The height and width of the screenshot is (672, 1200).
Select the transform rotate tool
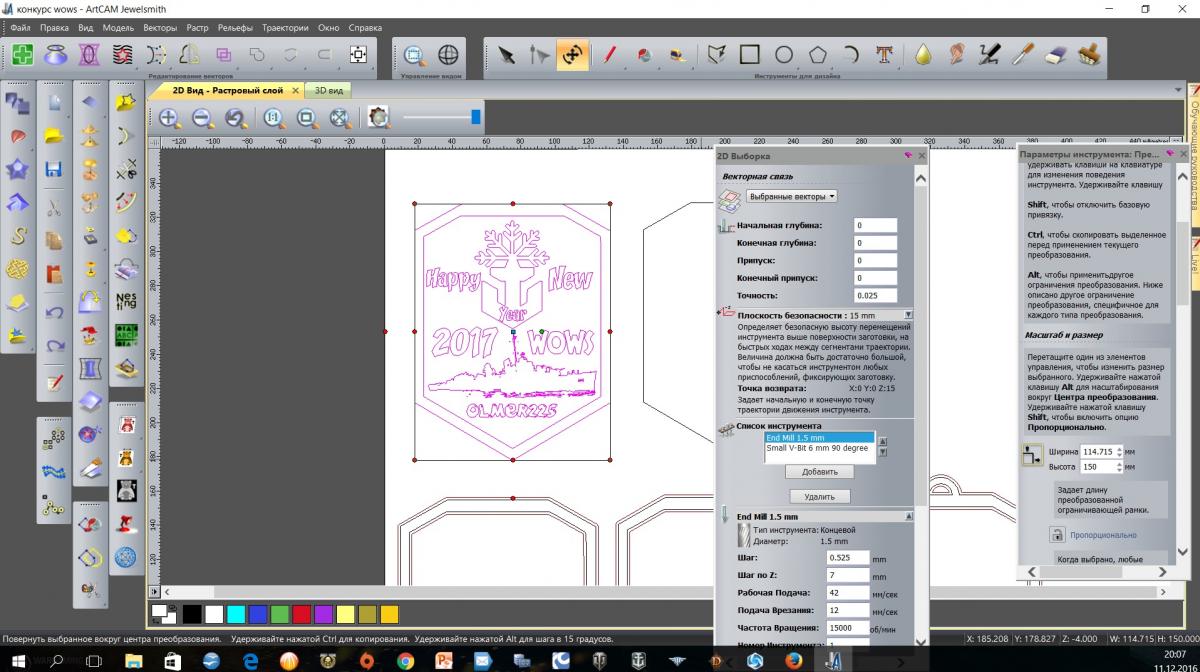pyautogui.click(x=572, y=54)
